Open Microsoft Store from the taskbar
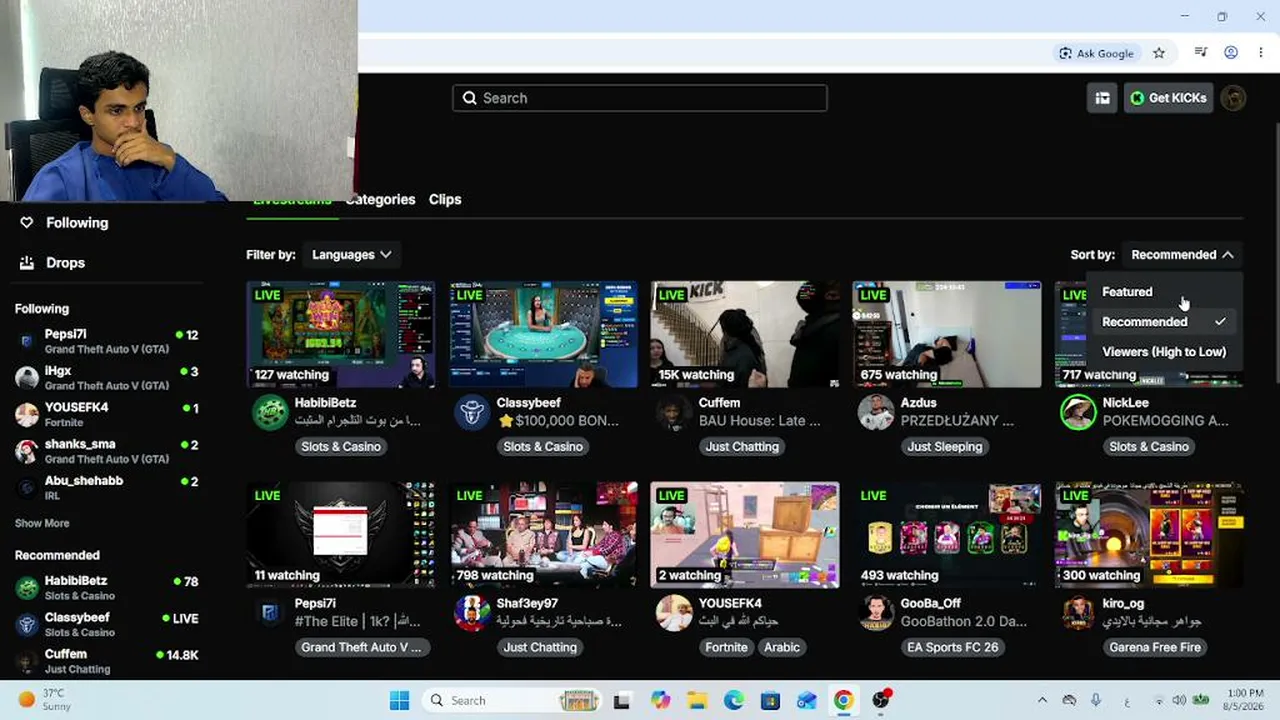Screen dimensions: 1280x720 pyautogui.click(x=770, y=700)
